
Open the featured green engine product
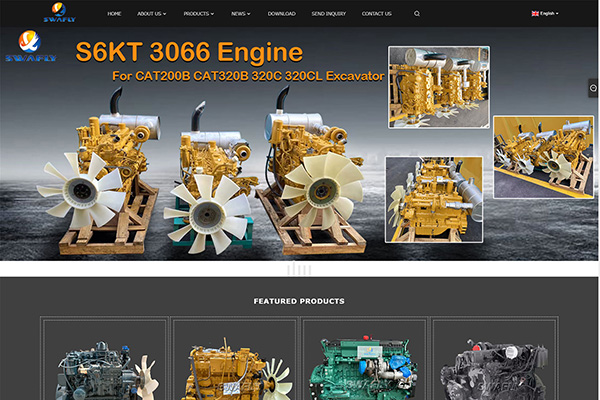[x=364, y=360]
